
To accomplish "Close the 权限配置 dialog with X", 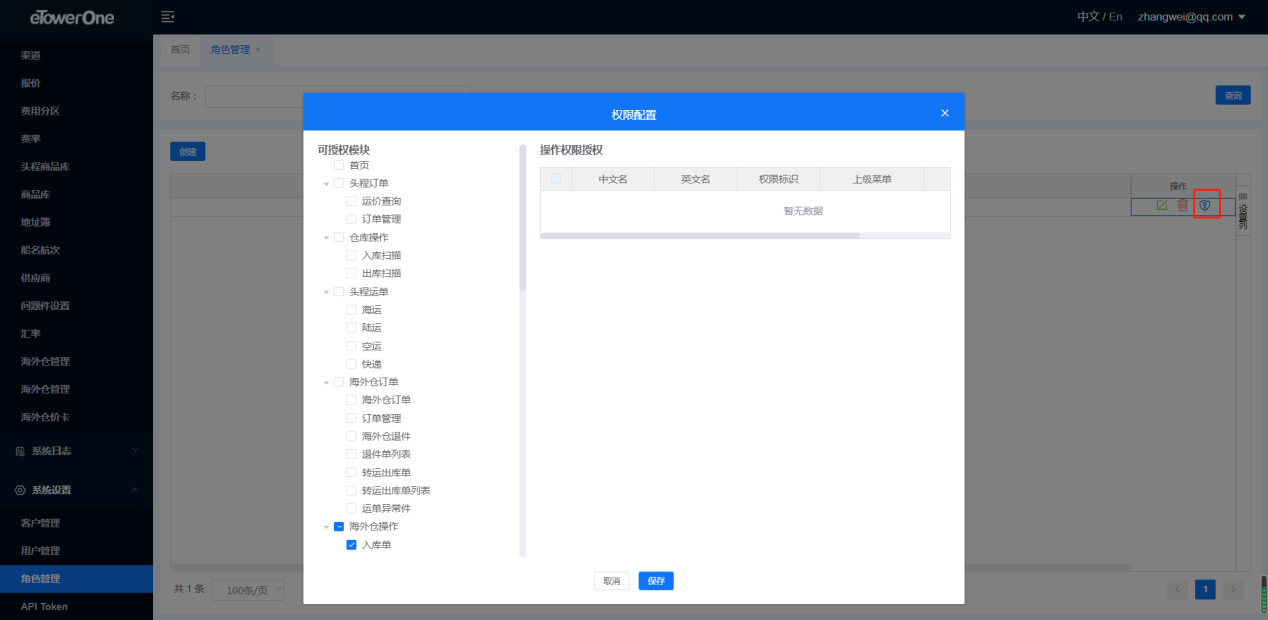I will (x=944, y=113).
